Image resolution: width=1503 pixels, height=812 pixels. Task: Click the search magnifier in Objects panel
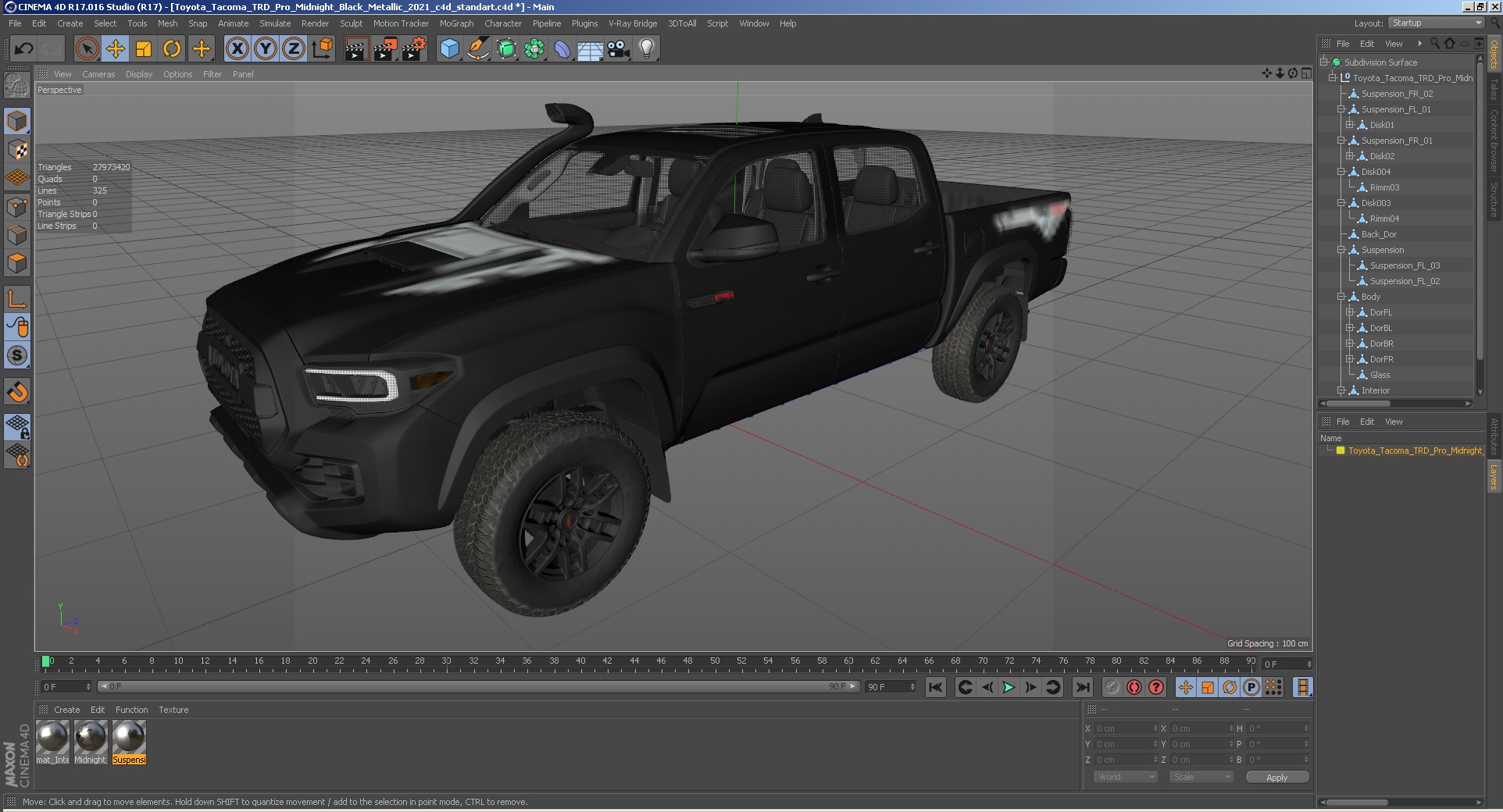click(1435, 44)
